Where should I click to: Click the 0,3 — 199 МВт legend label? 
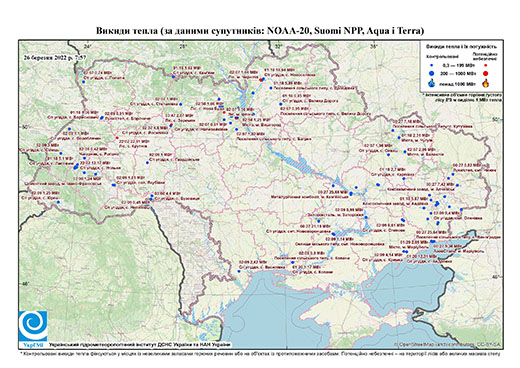click(x=458, y=65)
